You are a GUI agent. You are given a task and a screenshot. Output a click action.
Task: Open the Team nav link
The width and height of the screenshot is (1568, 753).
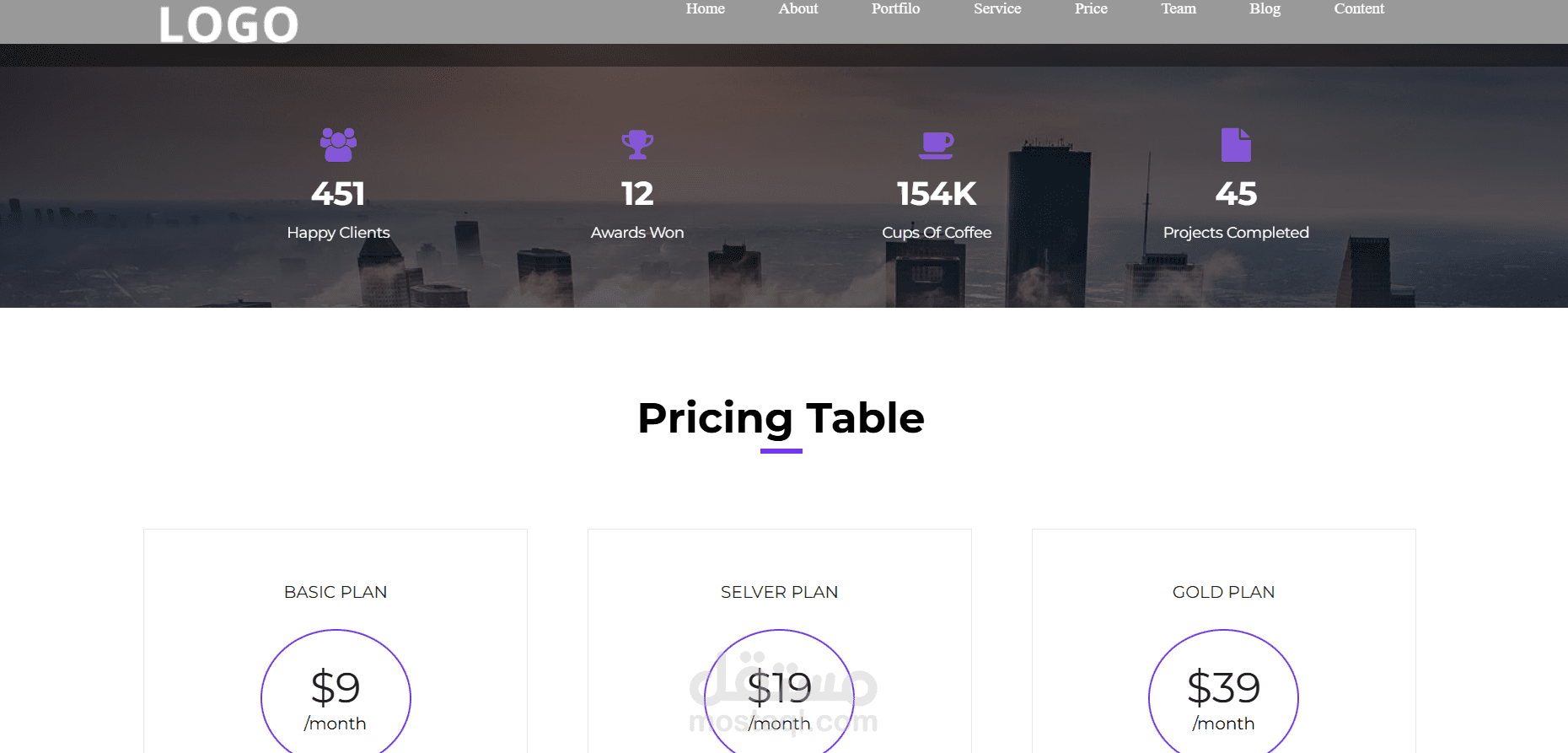coord(1179,8)
